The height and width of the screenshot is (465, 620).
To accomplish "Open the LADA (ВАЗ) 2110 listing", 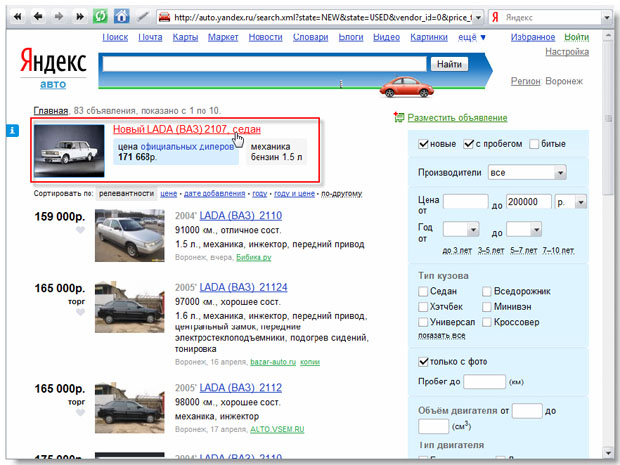I will pyautogui.click(x=240, y=215).
